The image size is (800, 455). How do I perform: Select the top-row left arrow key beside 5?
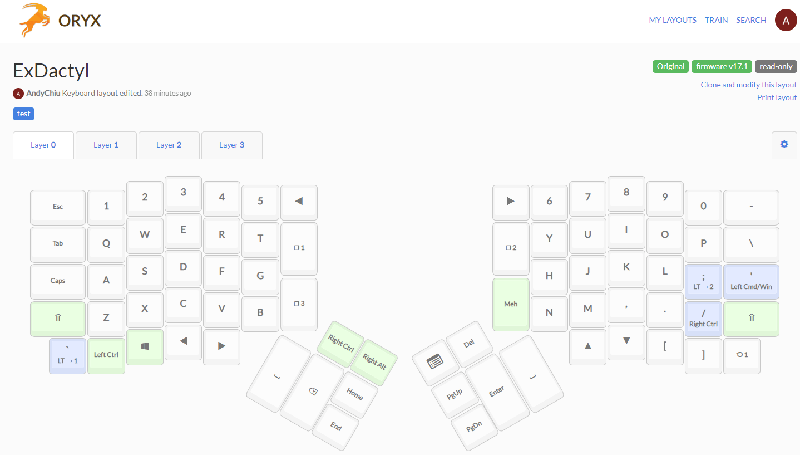299,201
